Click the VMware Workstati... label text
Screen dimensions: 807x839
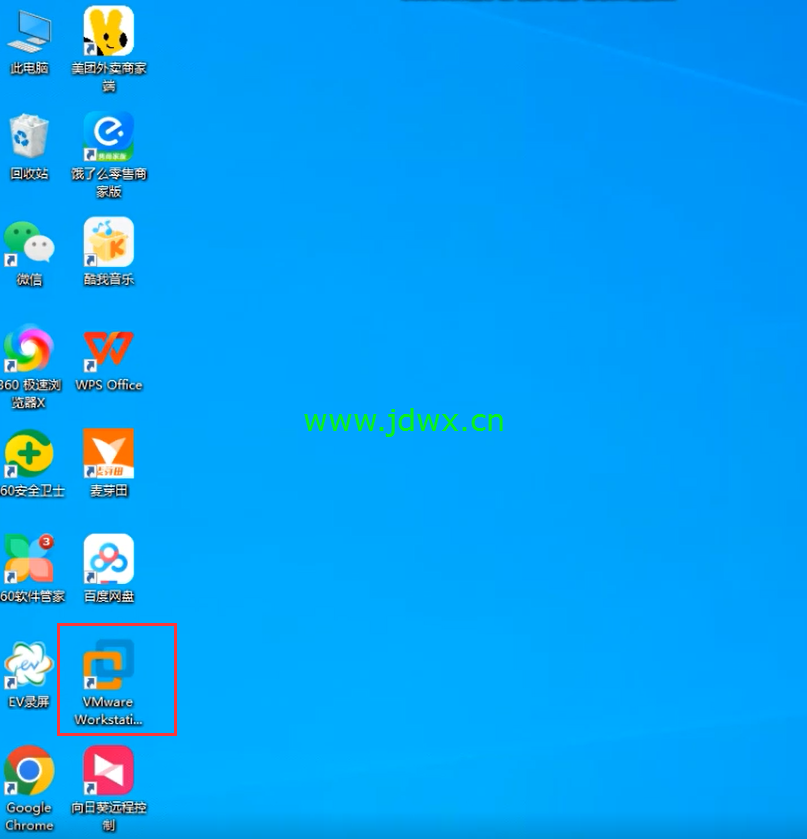point(108,711)
